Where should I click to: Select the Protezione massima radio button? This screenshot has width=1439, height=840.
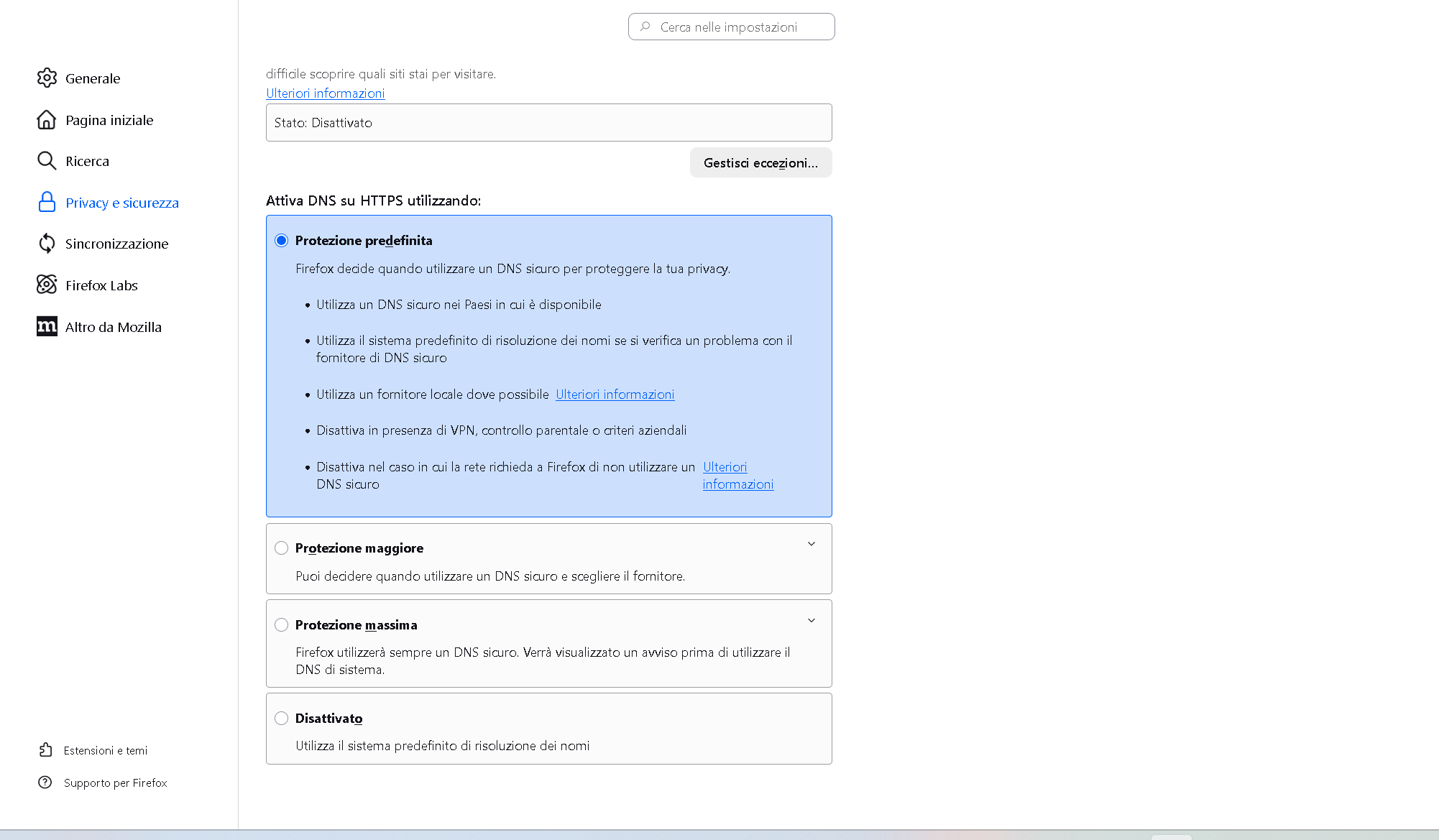point(282,625)
